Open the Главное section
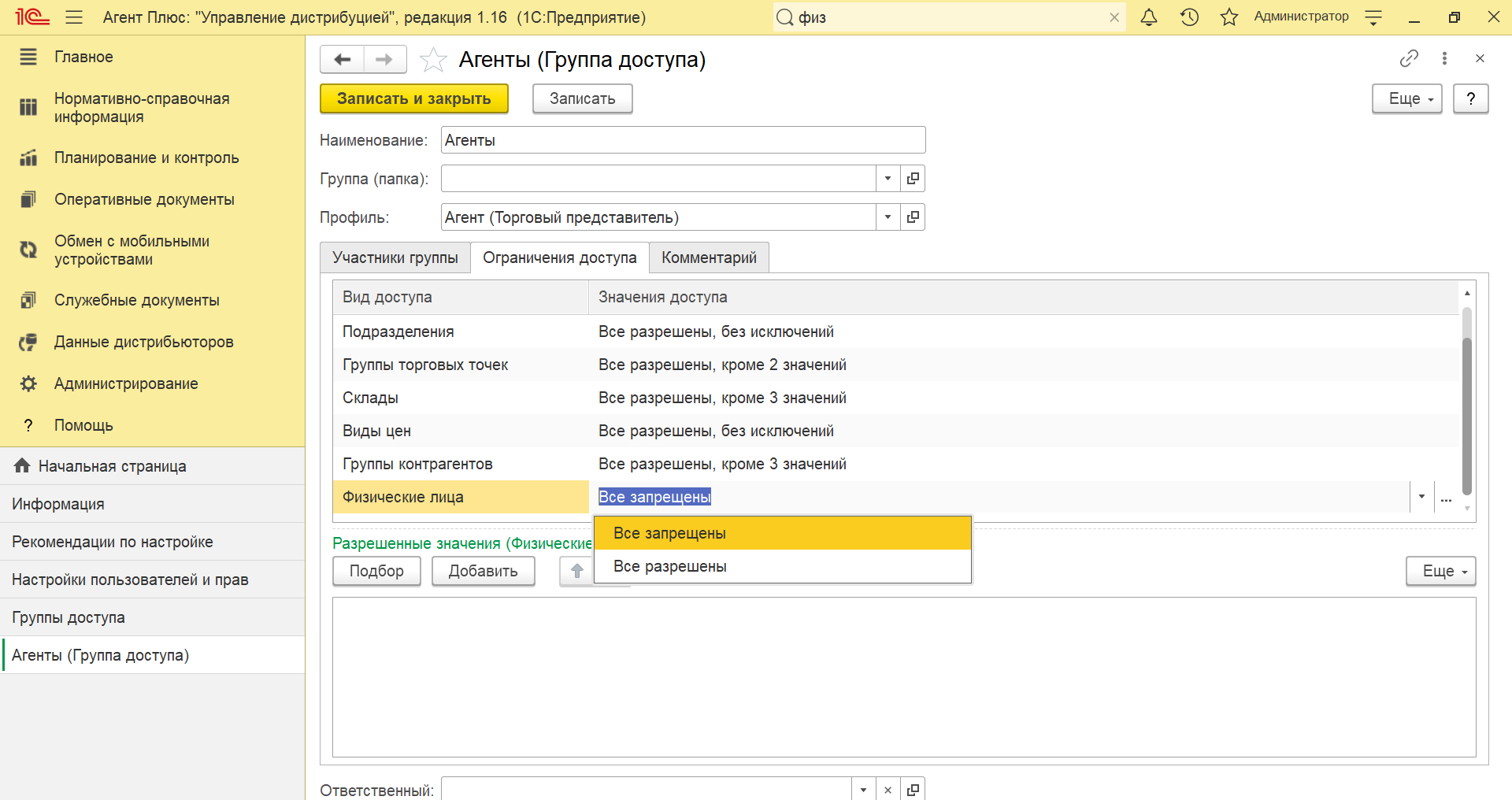This screenshot has width=1512, height=800. pos(153,57)
